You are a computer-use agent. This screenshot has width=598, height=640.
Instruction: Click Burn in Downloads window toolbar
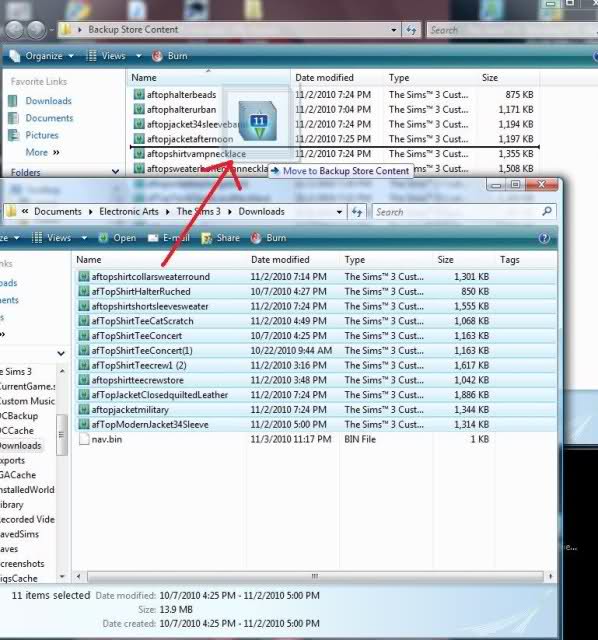click(269, 238)
